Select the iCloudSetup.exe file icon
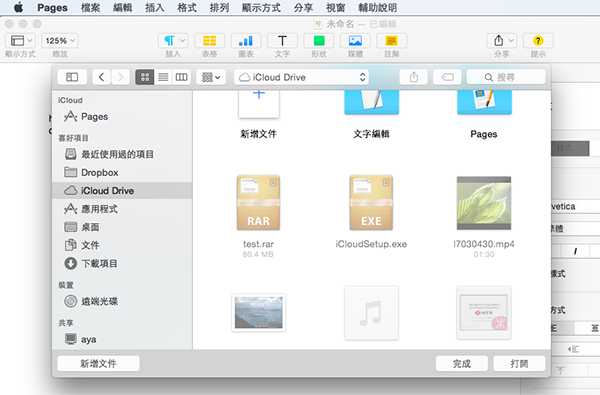 click(x=371, y=202)
